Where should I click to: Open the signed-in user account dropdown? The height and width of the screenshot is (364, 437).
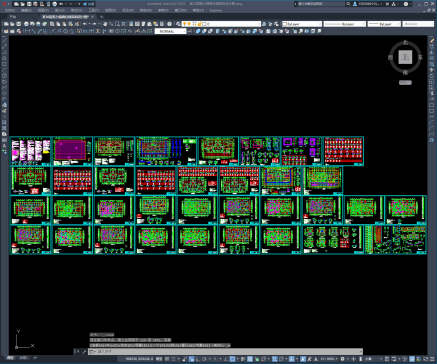(367, 4)
